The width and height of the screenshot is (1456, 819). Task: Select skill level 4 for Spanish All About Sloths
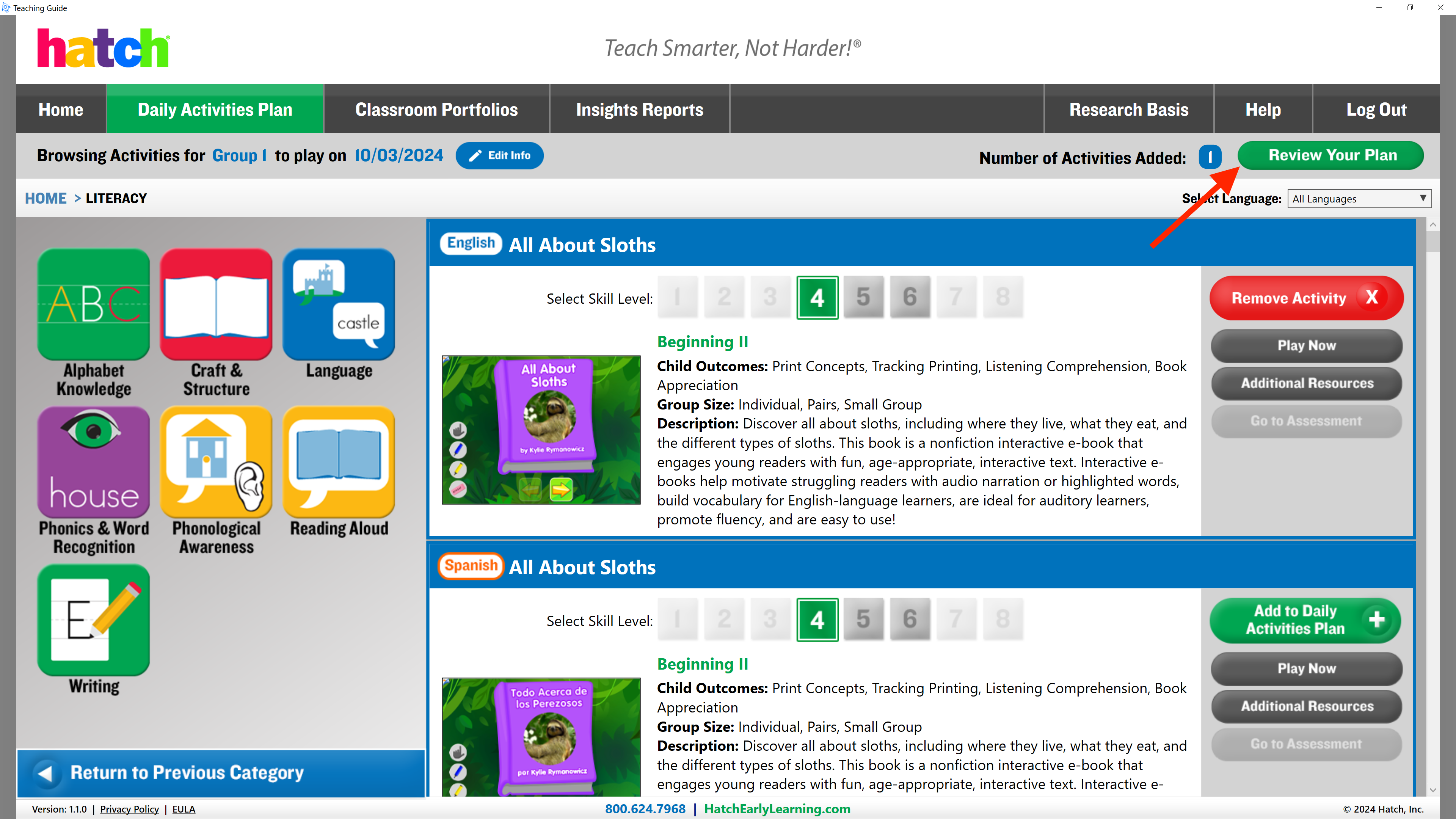(817, 620)
